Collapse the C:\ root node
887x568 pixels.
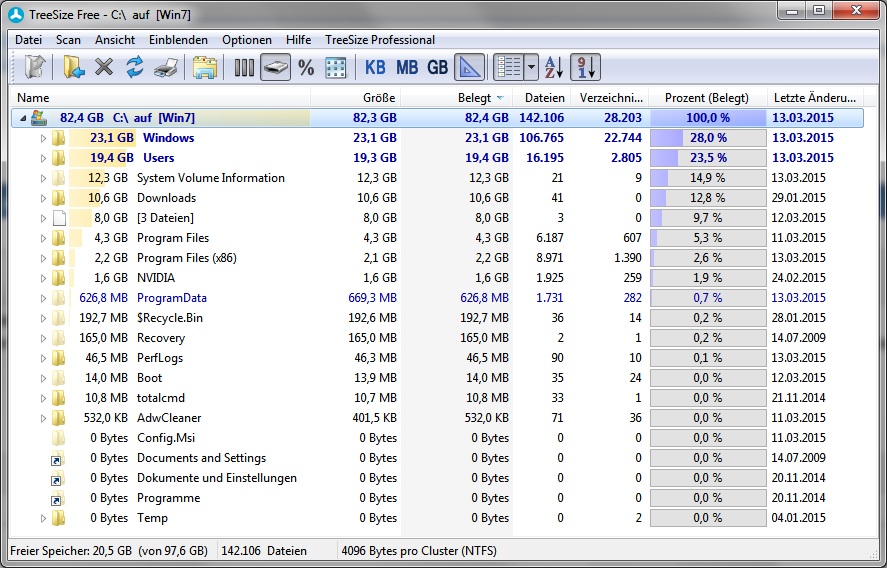click(23, 118)
